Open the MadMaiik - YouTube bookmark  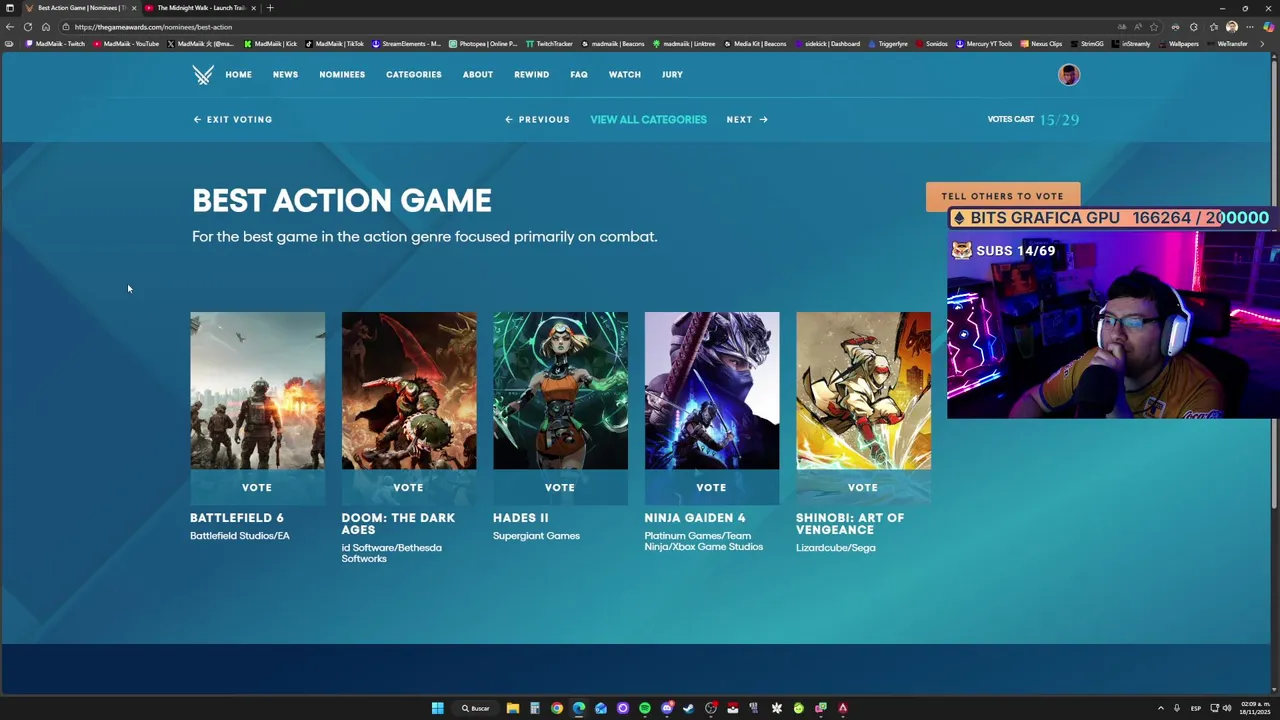127,44
